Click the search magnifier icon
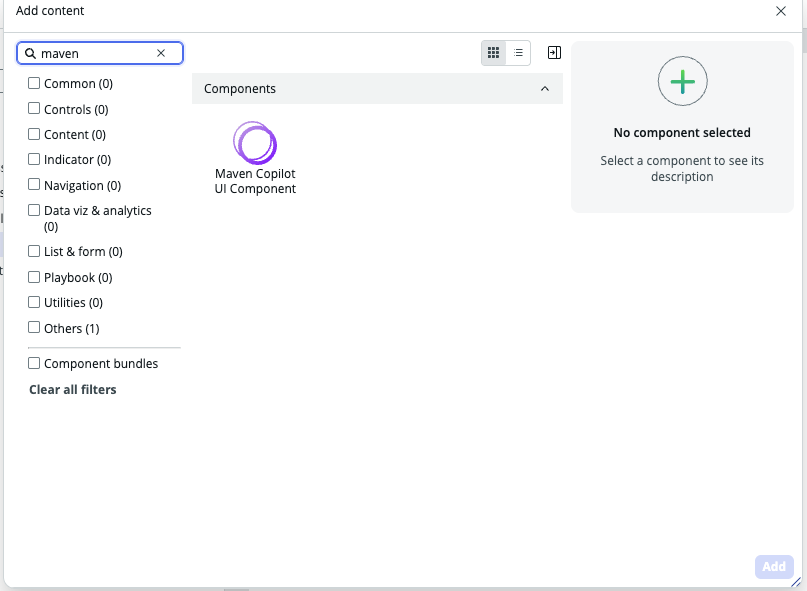Viewport: 807px width, 591px height. coord(31,52)
